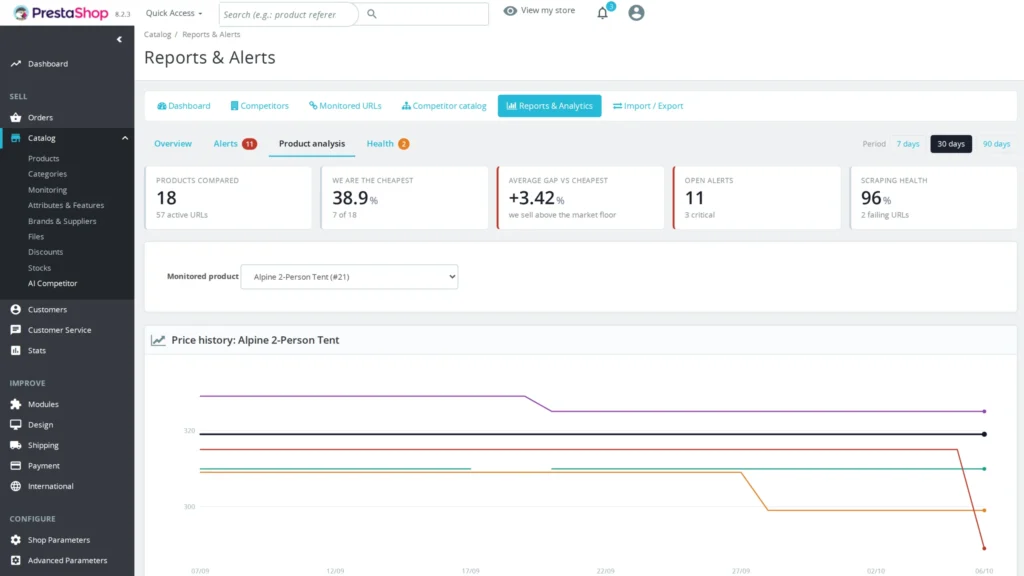Open Attributes & Features submenu item
Image resolution: width=1024 pixels, height=576 pixels.
coord(66,205)
